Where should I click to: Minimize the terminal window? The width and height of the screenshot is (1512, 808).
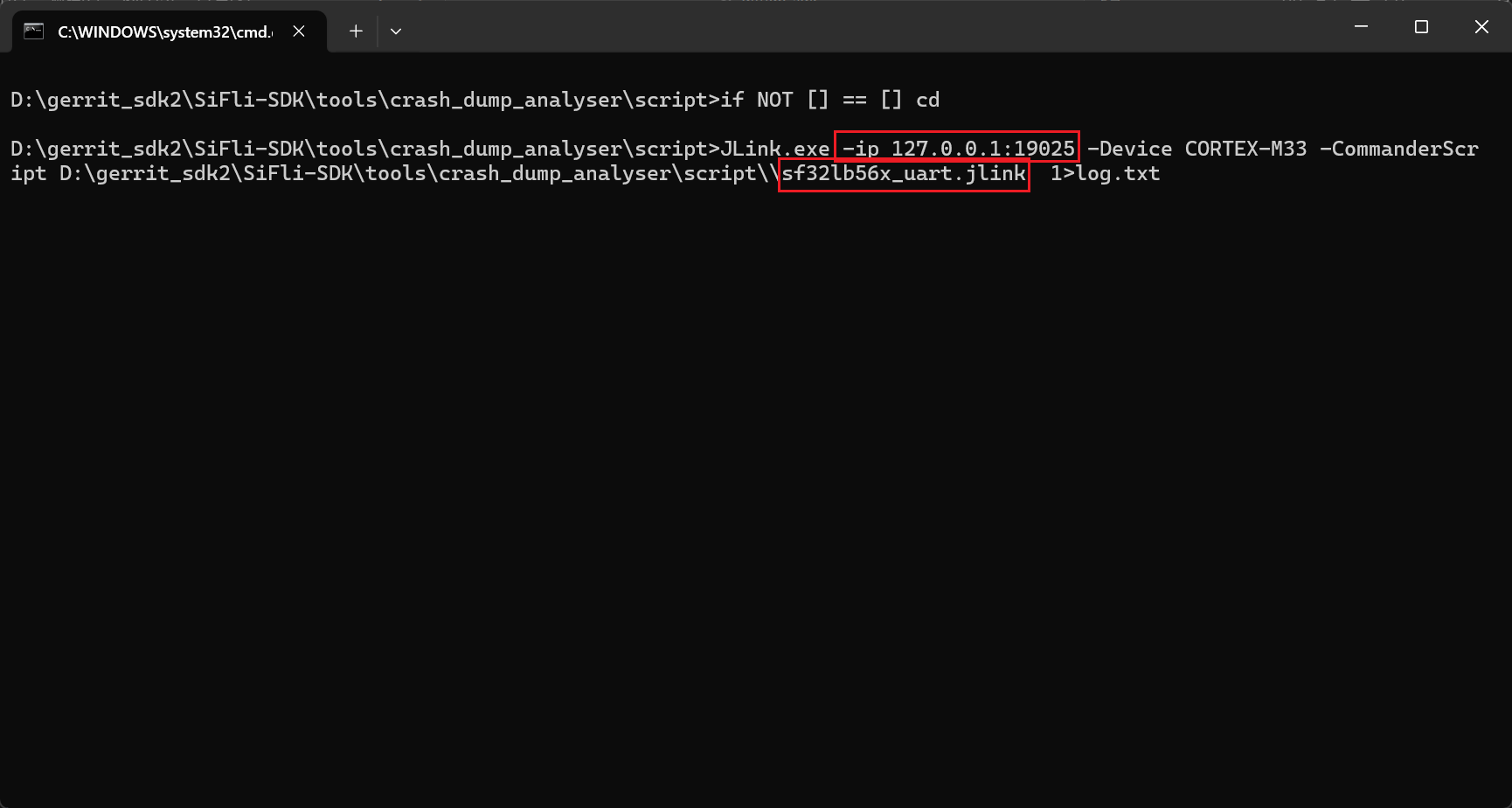pos(1361,27)
